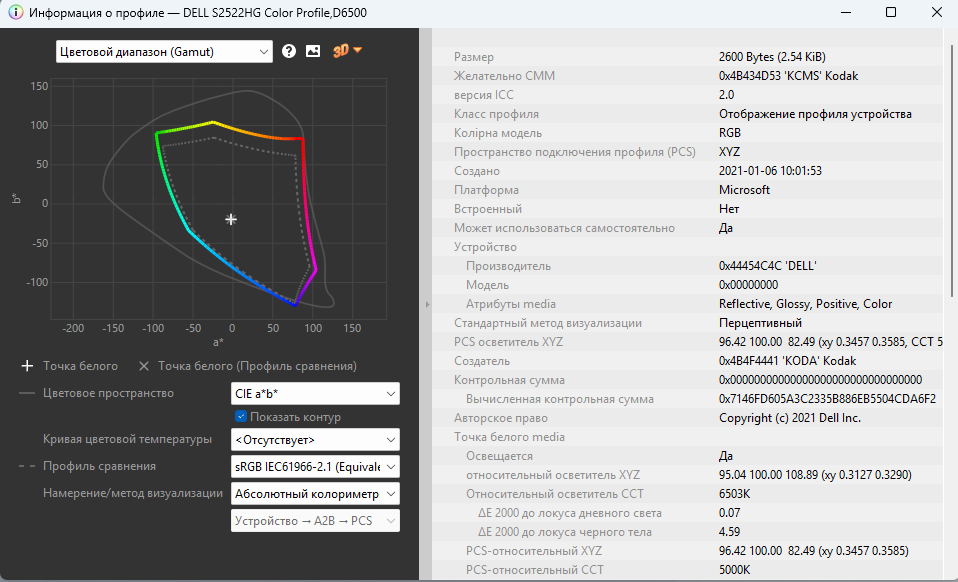Toggle the 'Показать контур' checkbox
Screen dimensions: 958x582
pos(241,416)
